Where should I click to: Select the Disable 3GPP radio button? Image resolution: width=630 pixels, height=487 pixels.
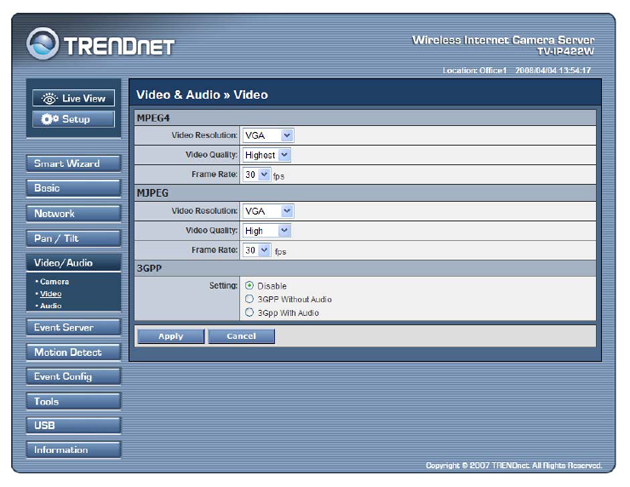tap(250, 286)
